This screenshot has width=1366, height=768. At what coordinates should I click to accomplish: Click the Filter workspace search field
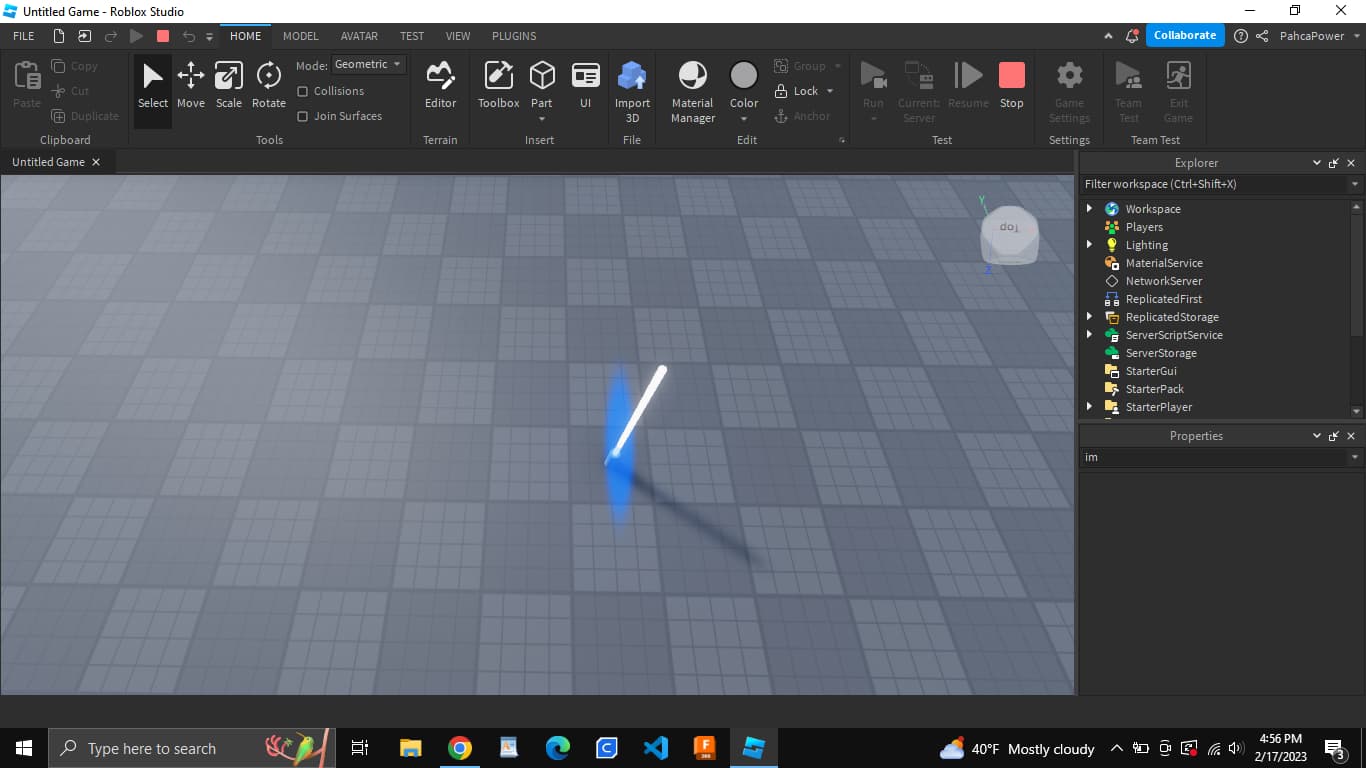coord(1215,184)
